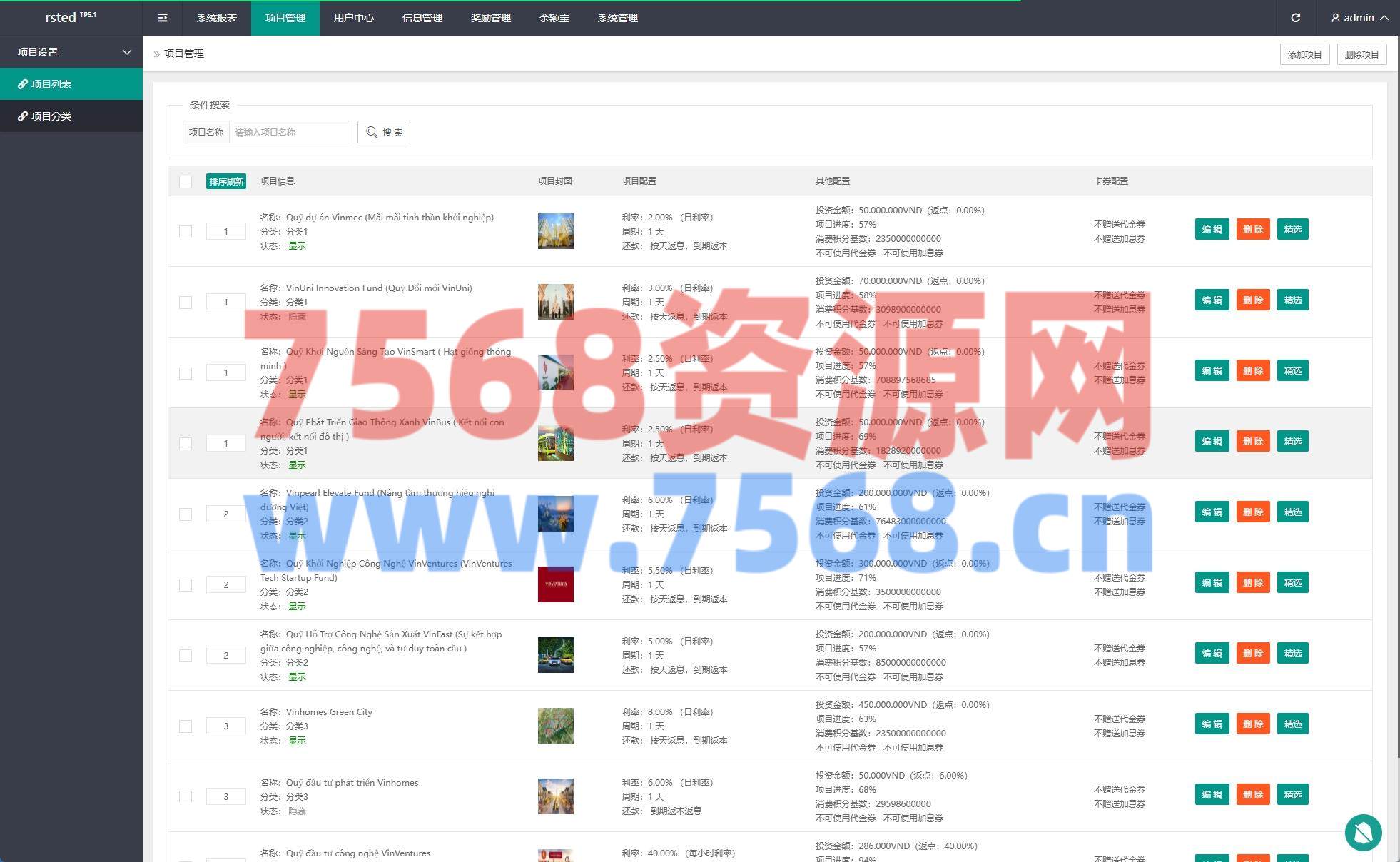Expand the admin dropdown arrow
Screen dimensions: 1400x862
coord(1384,18)
